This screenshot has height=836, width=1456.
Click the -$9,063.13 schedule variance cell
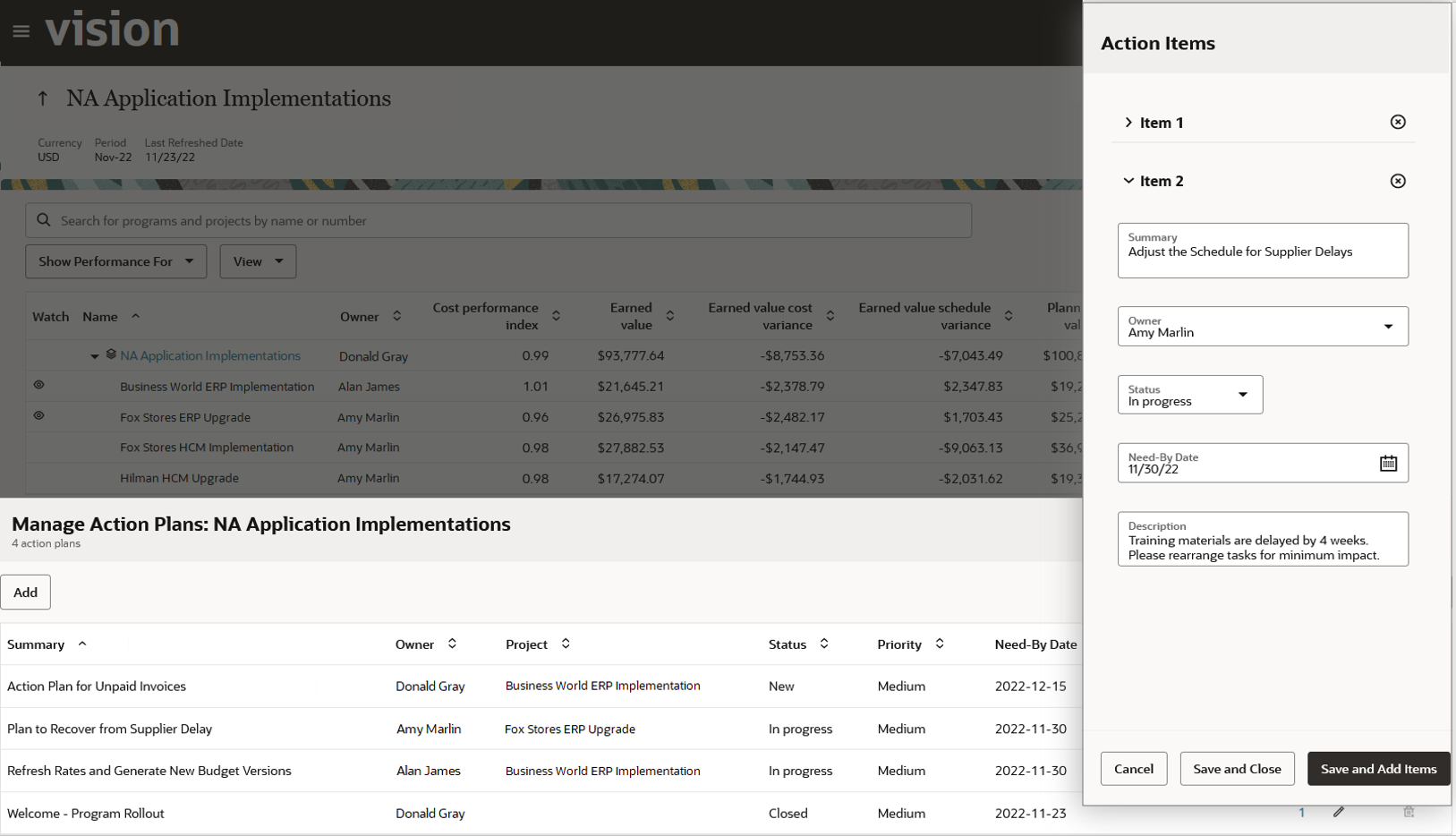971,448
